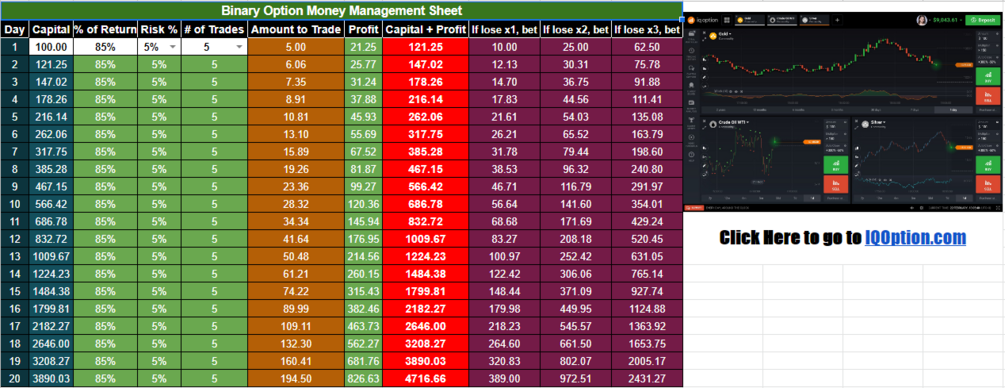Click the trophy tournaments icon in the sidebar
1005x388 pixels.
point(692,120)
